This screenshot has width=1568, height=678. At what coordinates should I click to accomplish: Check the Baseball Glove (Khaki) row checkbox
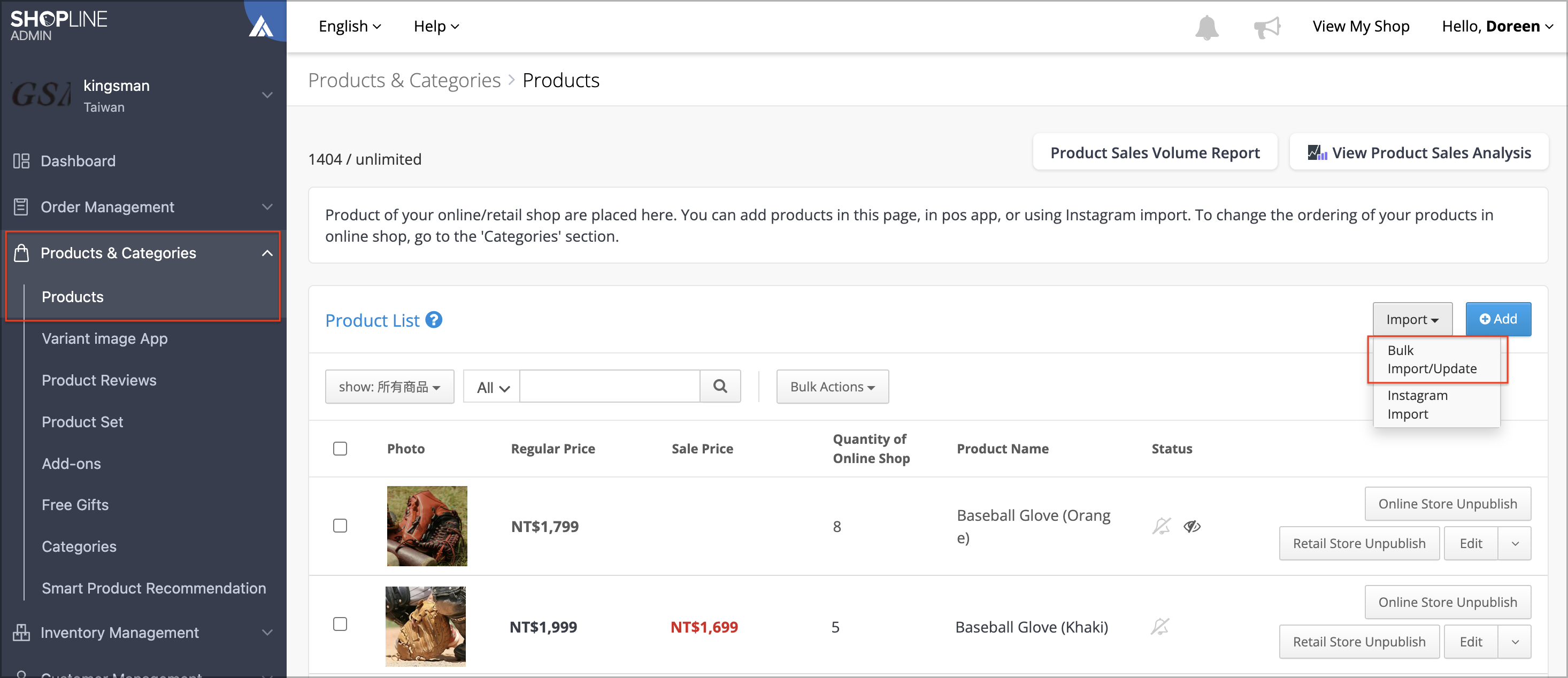[x=340, y=624]
